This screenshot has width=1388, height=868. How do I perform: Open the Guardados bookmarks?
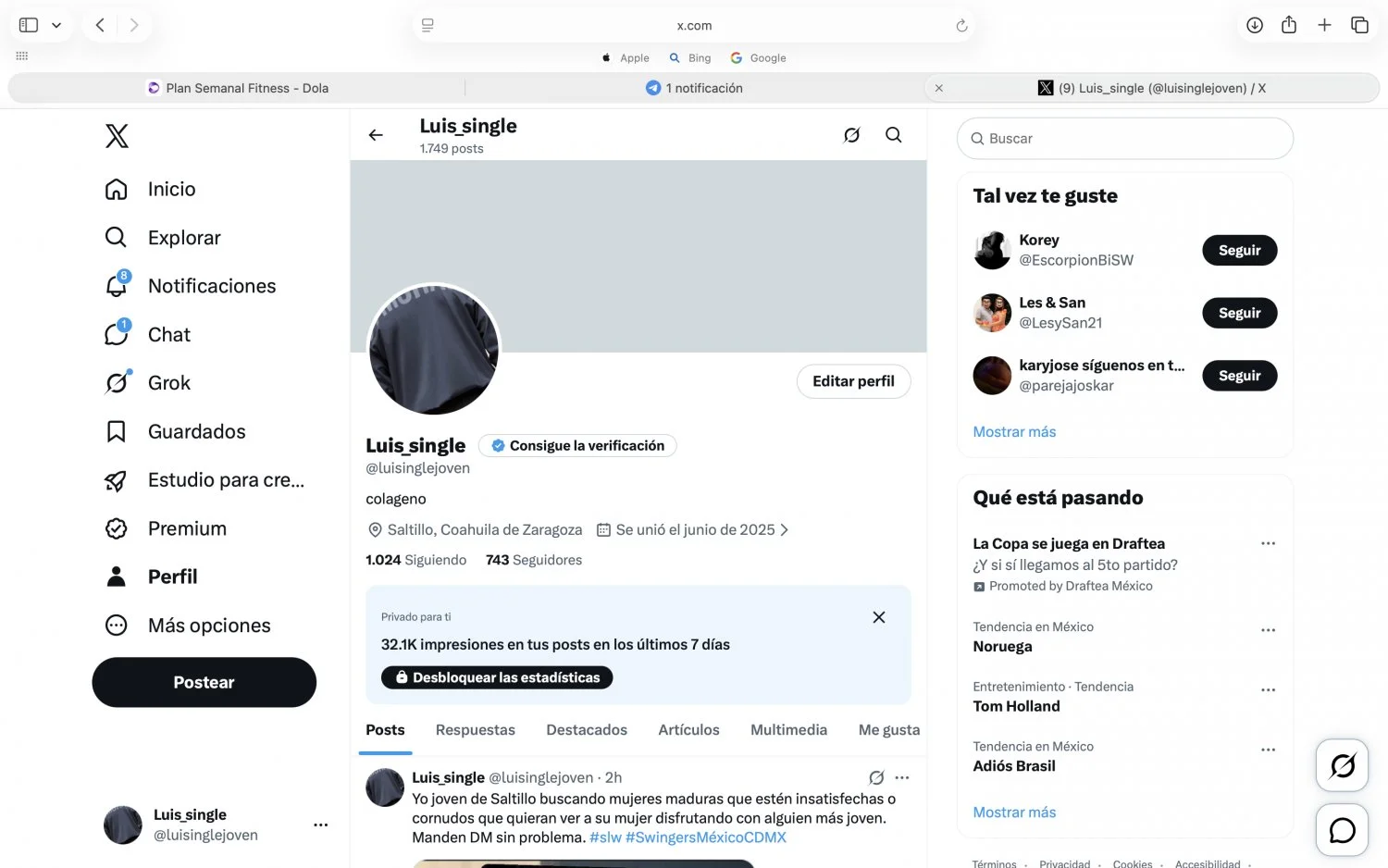175,431
